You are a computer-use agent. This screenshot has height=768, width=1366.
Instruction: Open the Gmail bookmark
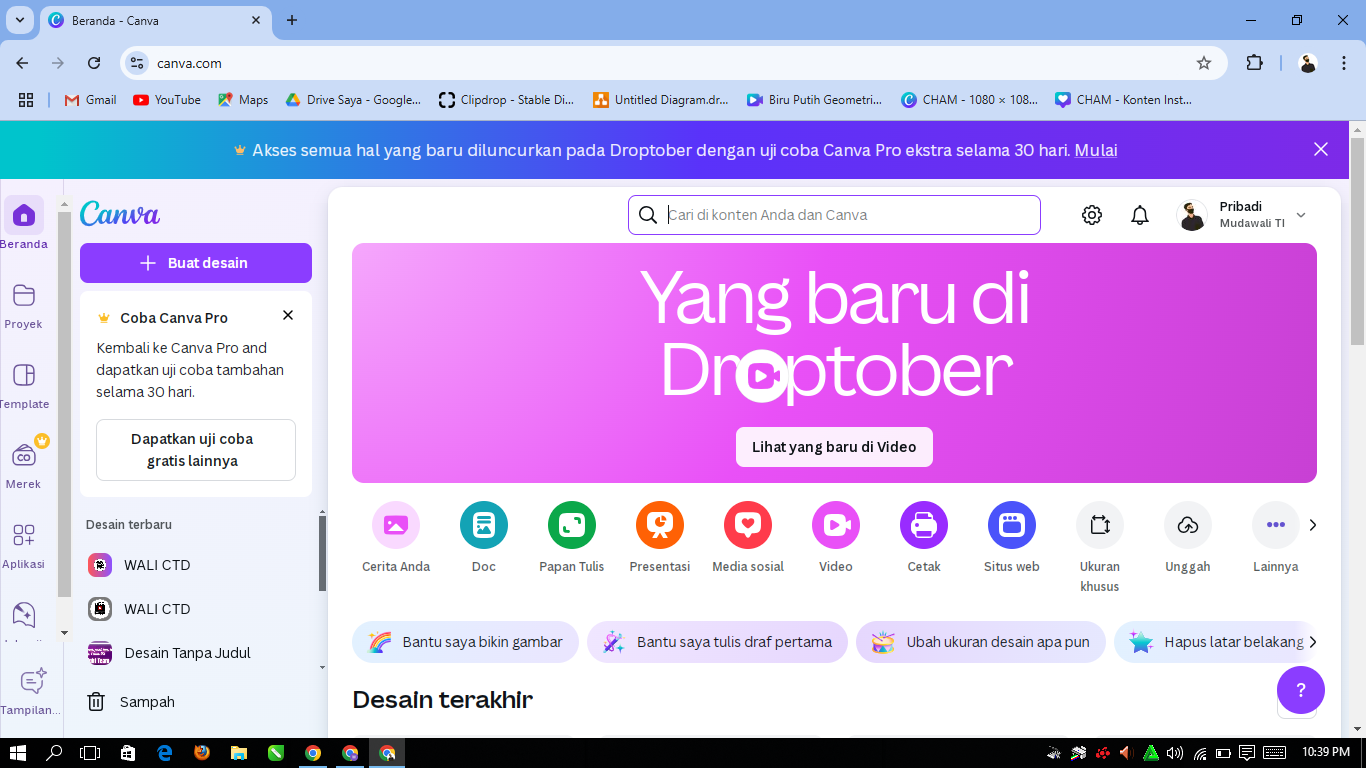click(x=90, y=100)
